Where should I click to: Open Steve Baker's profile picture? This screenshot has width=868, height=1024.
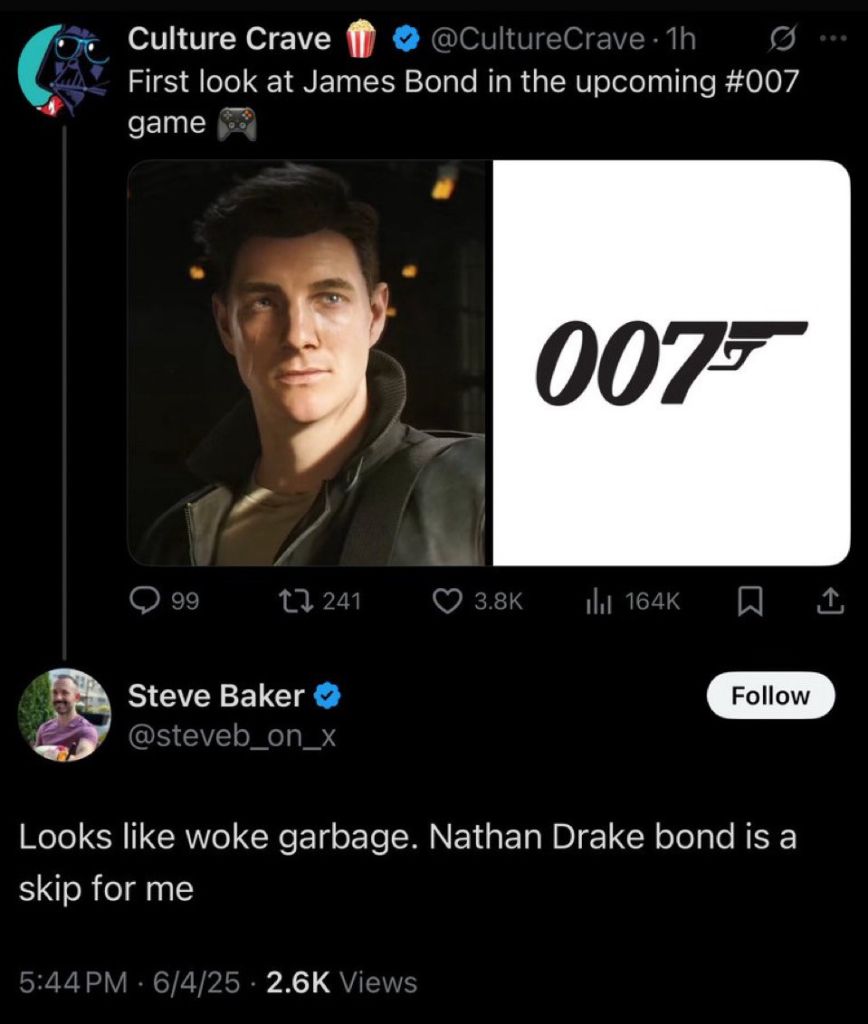65,714
